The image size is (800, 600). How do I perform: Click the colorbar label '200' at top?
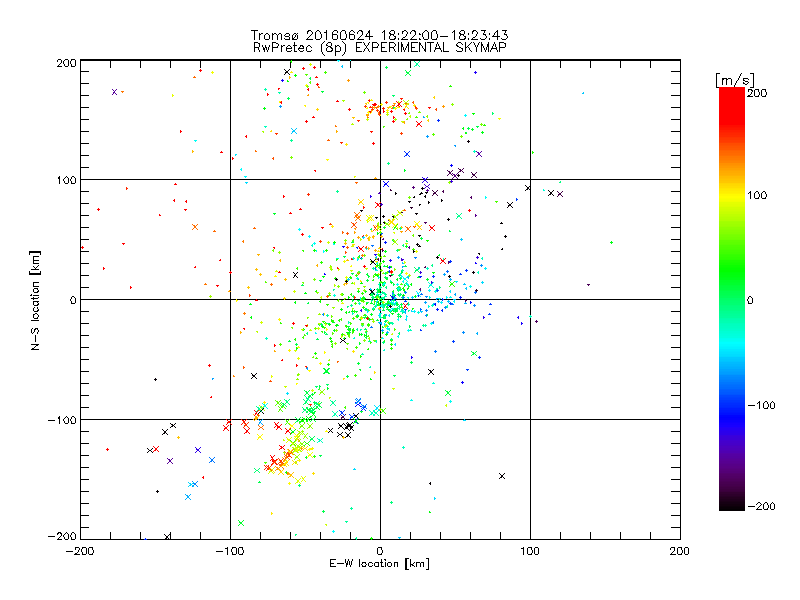tap(757, 93)
